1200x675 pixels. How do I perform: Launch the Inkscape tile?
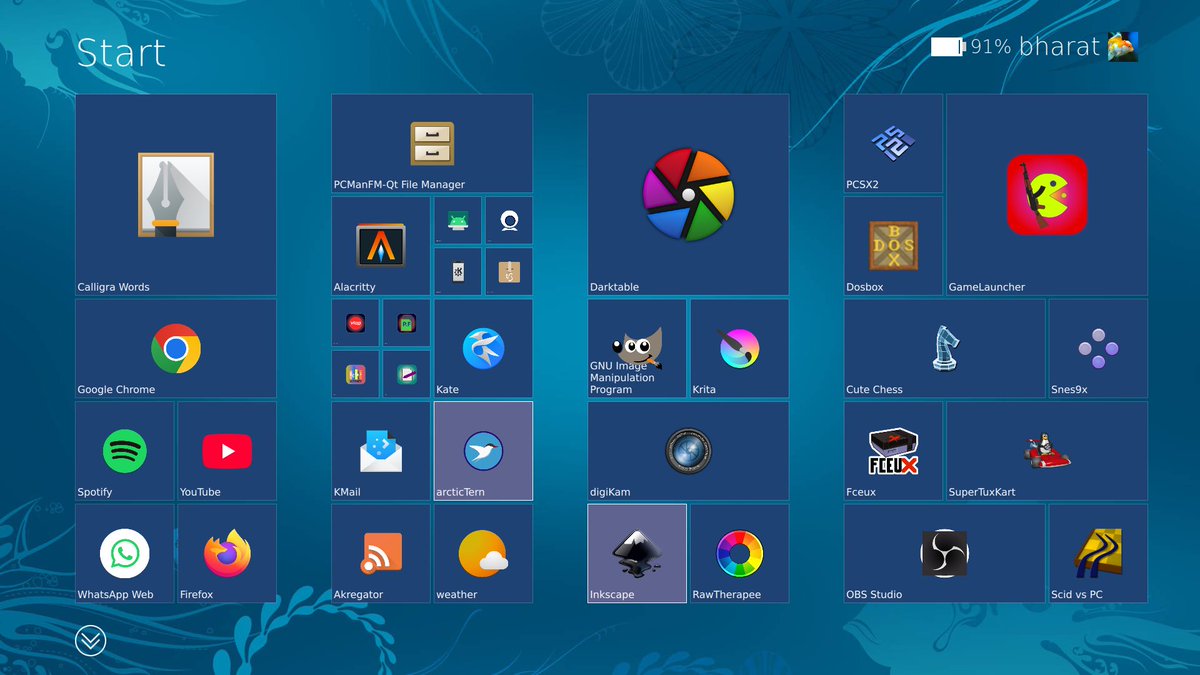click(637, 553)
